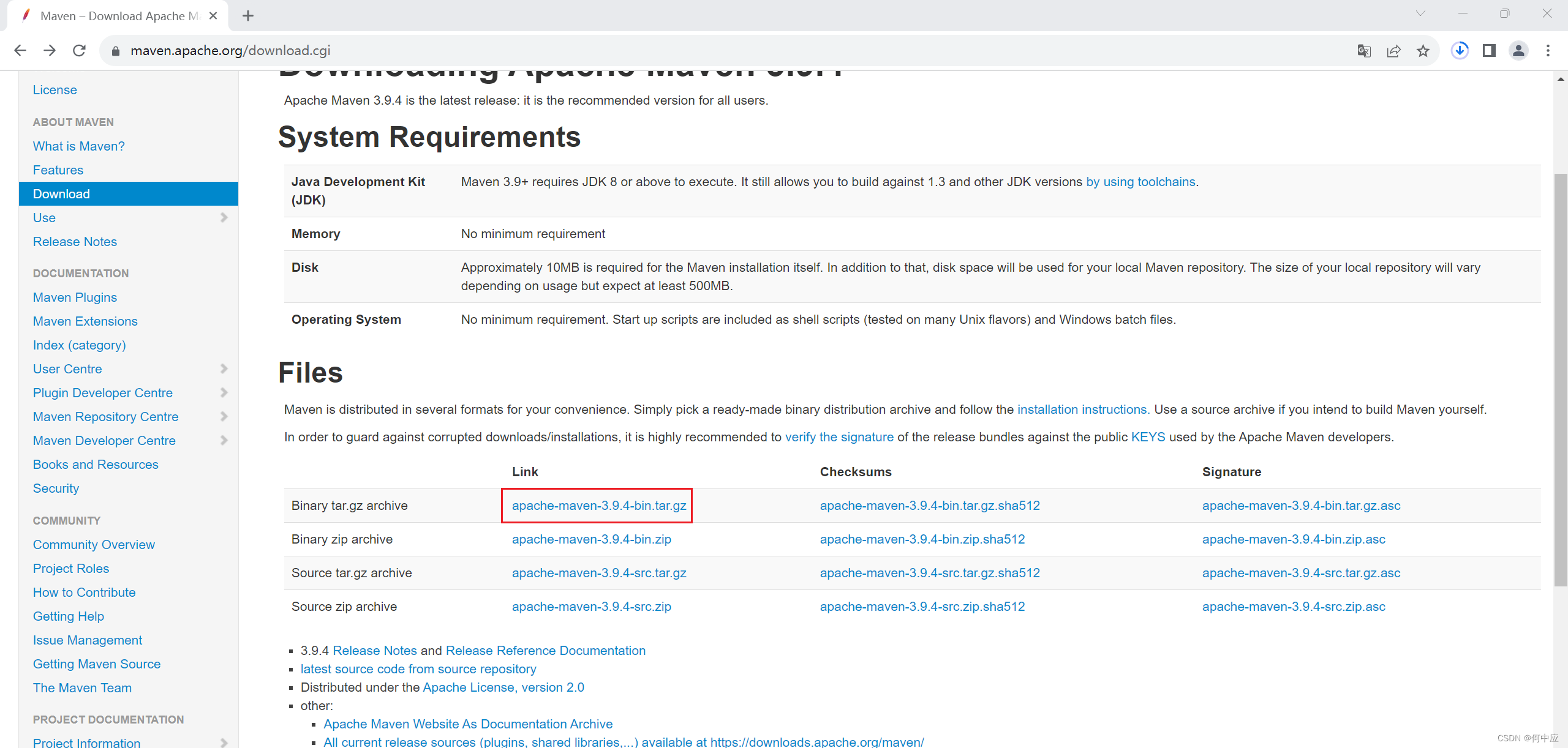The image size is (1568, 748).
Task: Open Getting Help sidebar link
Action: [69, 616]
